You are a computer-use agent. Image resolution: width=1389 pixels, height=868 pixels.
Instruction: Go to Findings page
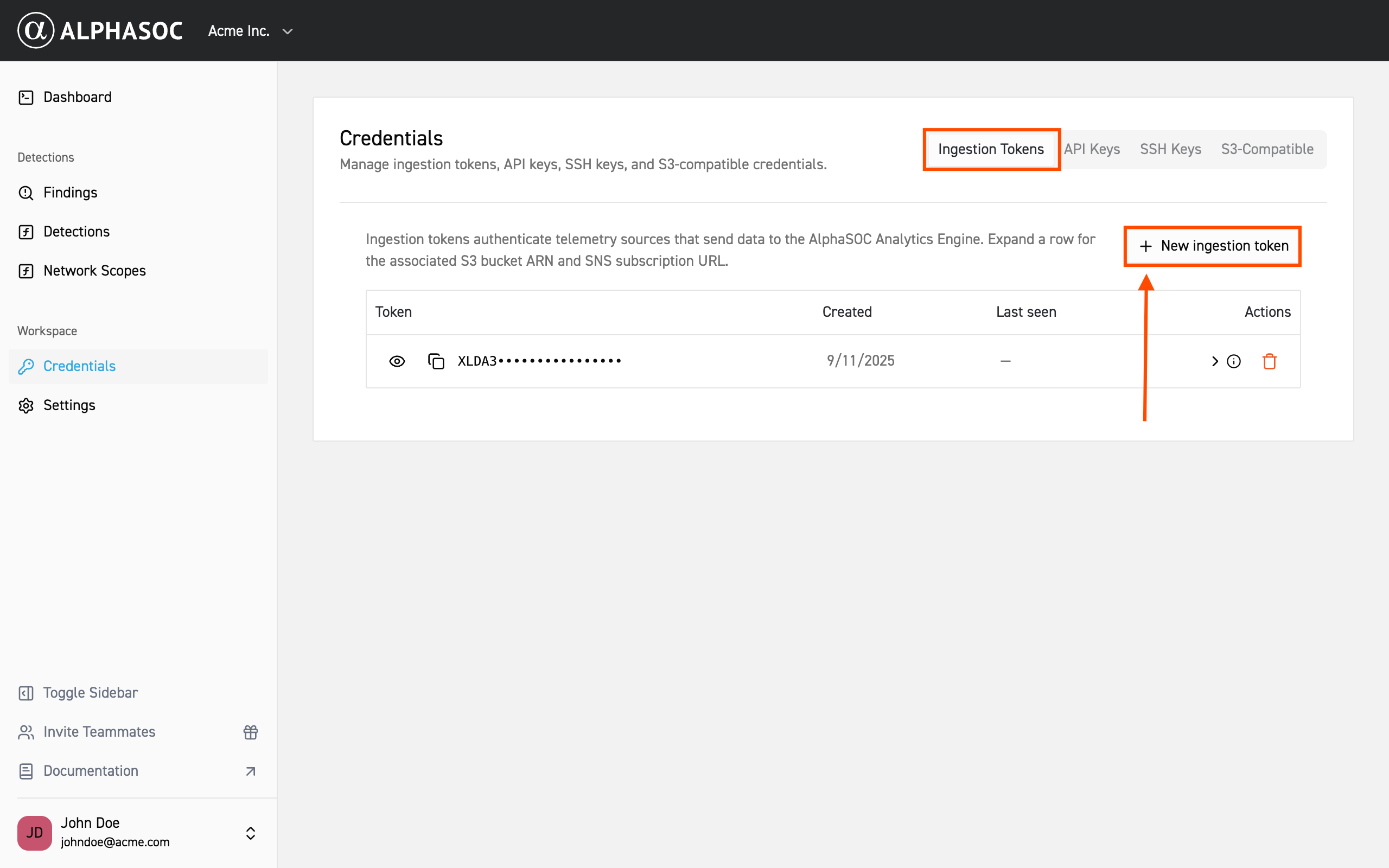point(138,192)
